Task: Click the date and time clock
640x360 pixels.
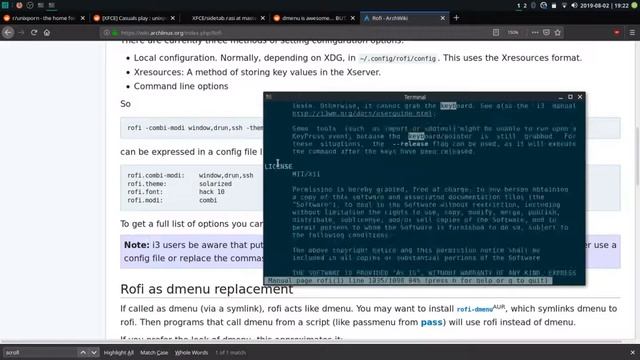Action: (x=604, y=6)
